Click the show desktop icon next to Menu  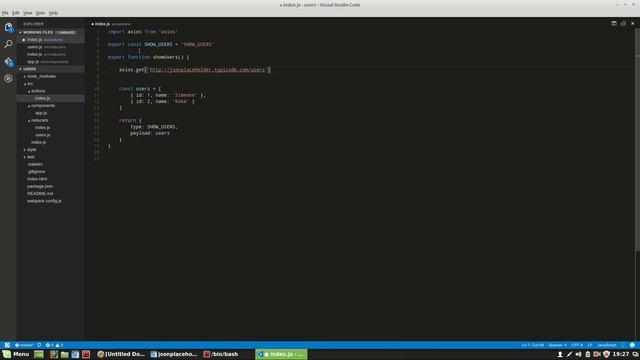[39, 354]
